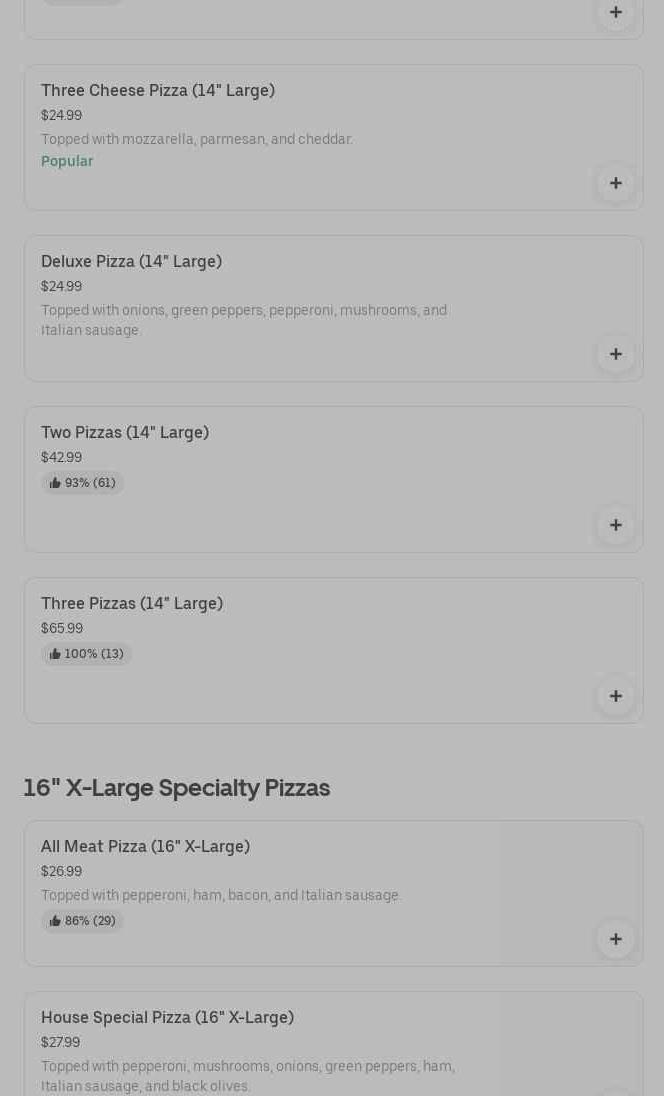Add Two Pizzas (14" Large) to cart
Screen dimensions: 664x1096
point(615,525)
